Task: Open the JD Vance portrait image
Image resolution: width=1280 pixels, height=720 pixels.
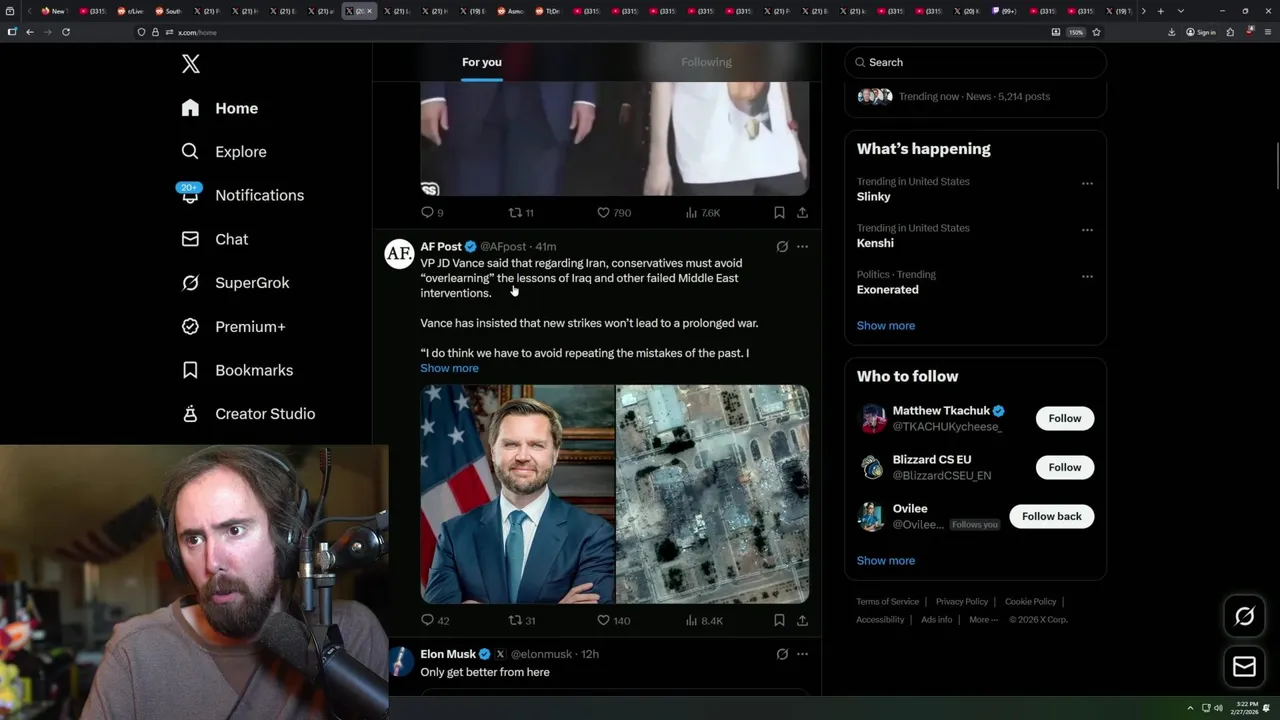Action: point(517,494)
